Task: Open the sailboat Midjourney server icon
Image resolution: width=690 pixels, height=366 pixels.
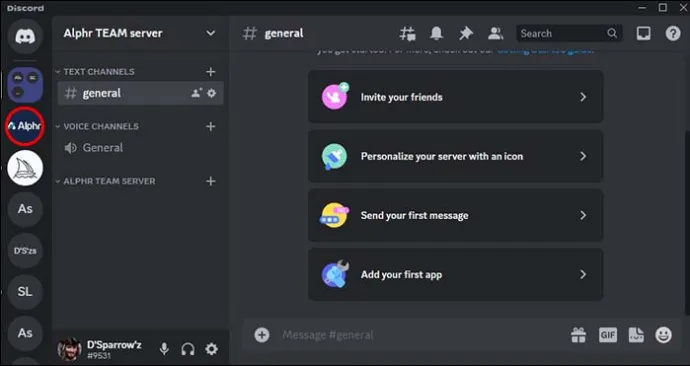Action: (x=25, y=168)
